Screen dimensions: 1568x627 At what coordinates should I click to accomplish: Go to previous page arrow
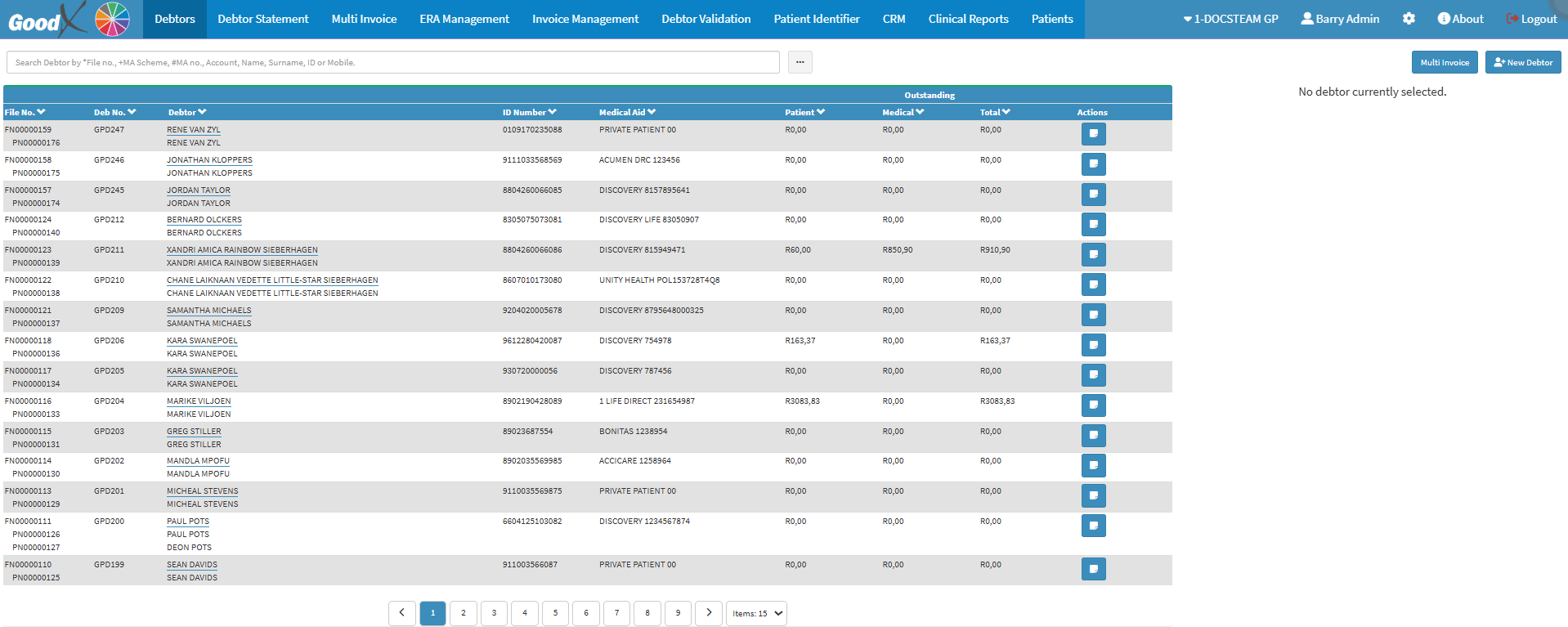[401, 613]
